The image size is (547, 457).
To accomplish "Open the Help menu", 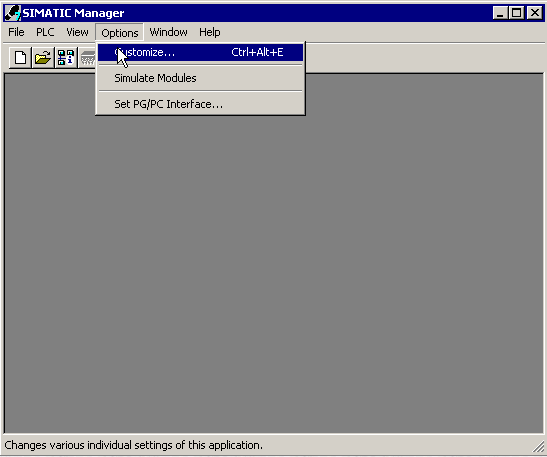I will (x=210, y=32).
